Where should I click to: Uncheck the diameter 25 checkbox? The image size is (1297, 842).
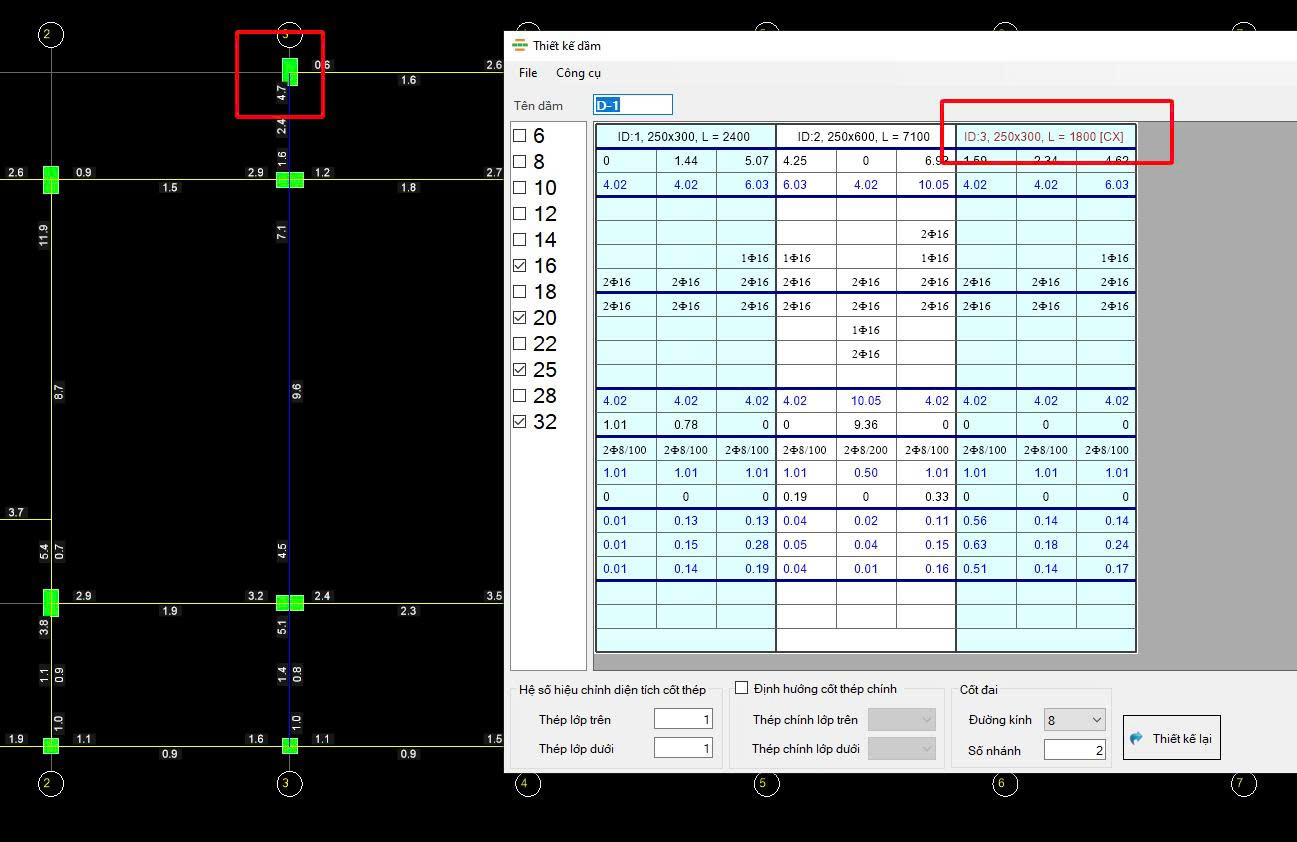point(519,370)
